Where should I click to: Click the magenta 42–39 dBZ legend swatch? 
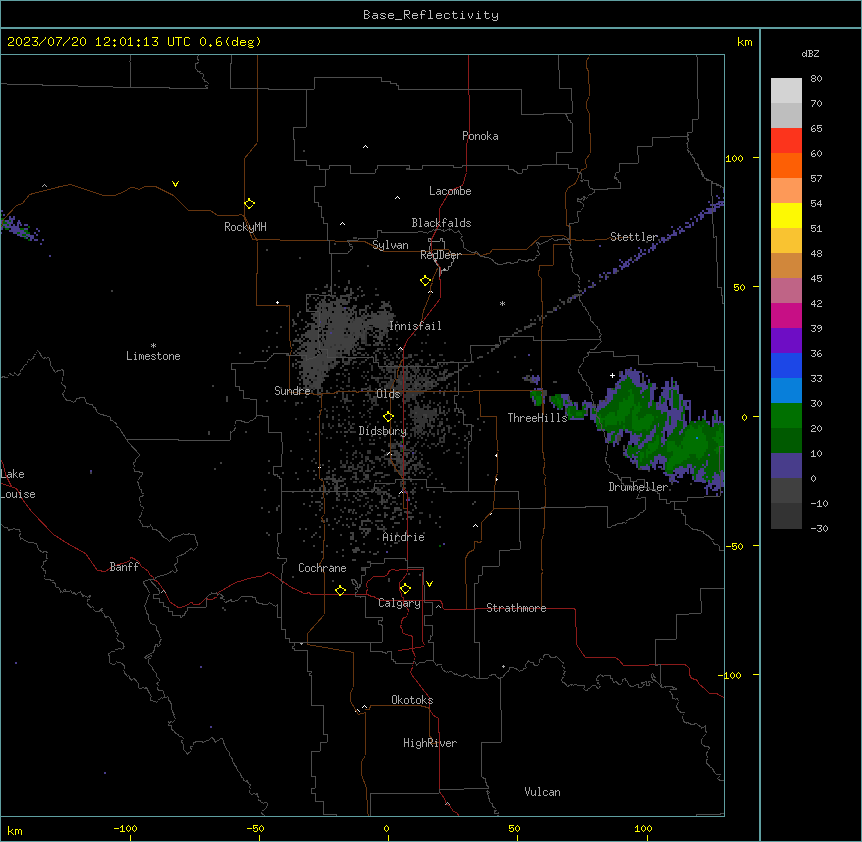(786, 315)
